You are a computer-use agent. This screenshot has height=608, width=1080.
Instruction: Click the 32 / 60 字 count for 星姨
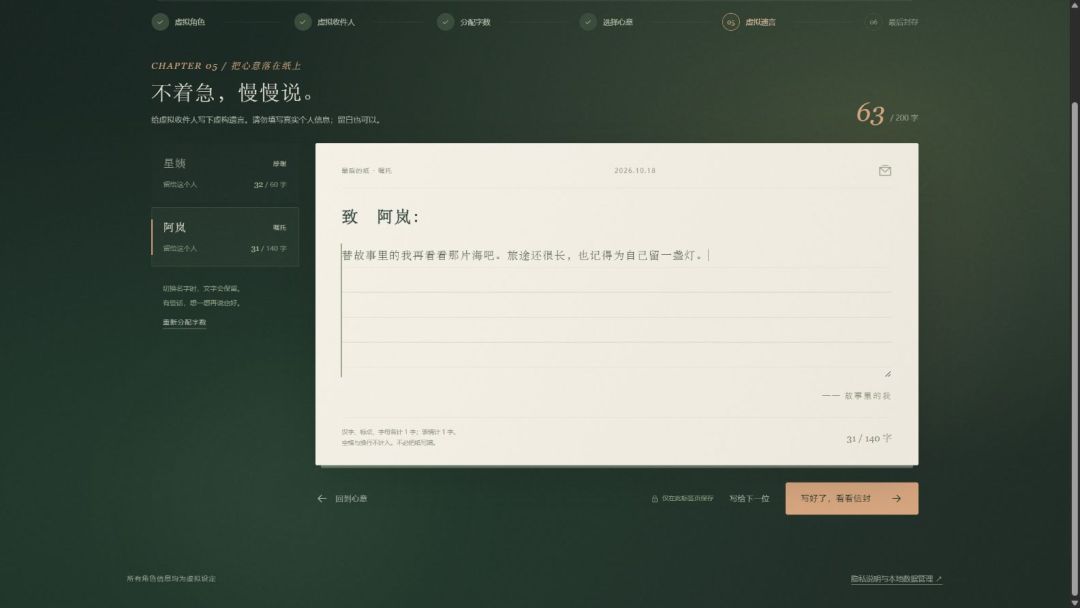pos(270,185)
